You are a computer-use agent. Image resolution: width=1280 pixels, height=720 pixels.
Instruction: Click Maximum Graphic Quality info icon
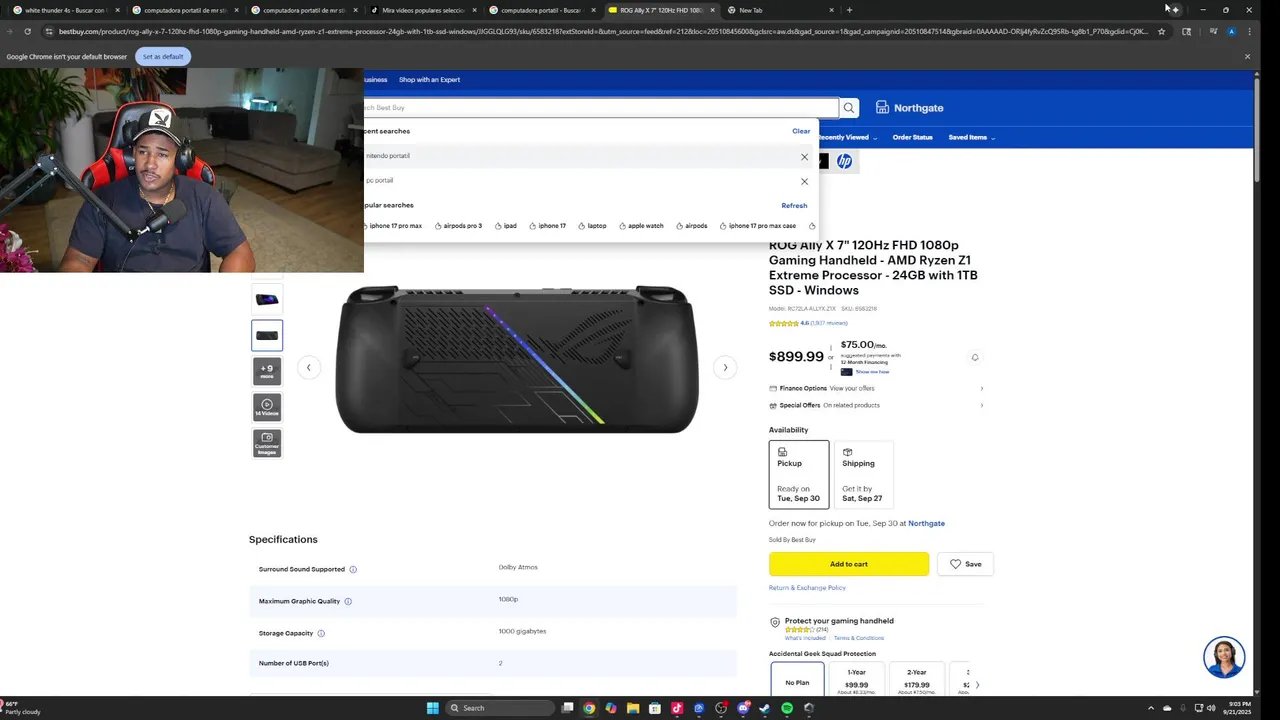(348, 601)
